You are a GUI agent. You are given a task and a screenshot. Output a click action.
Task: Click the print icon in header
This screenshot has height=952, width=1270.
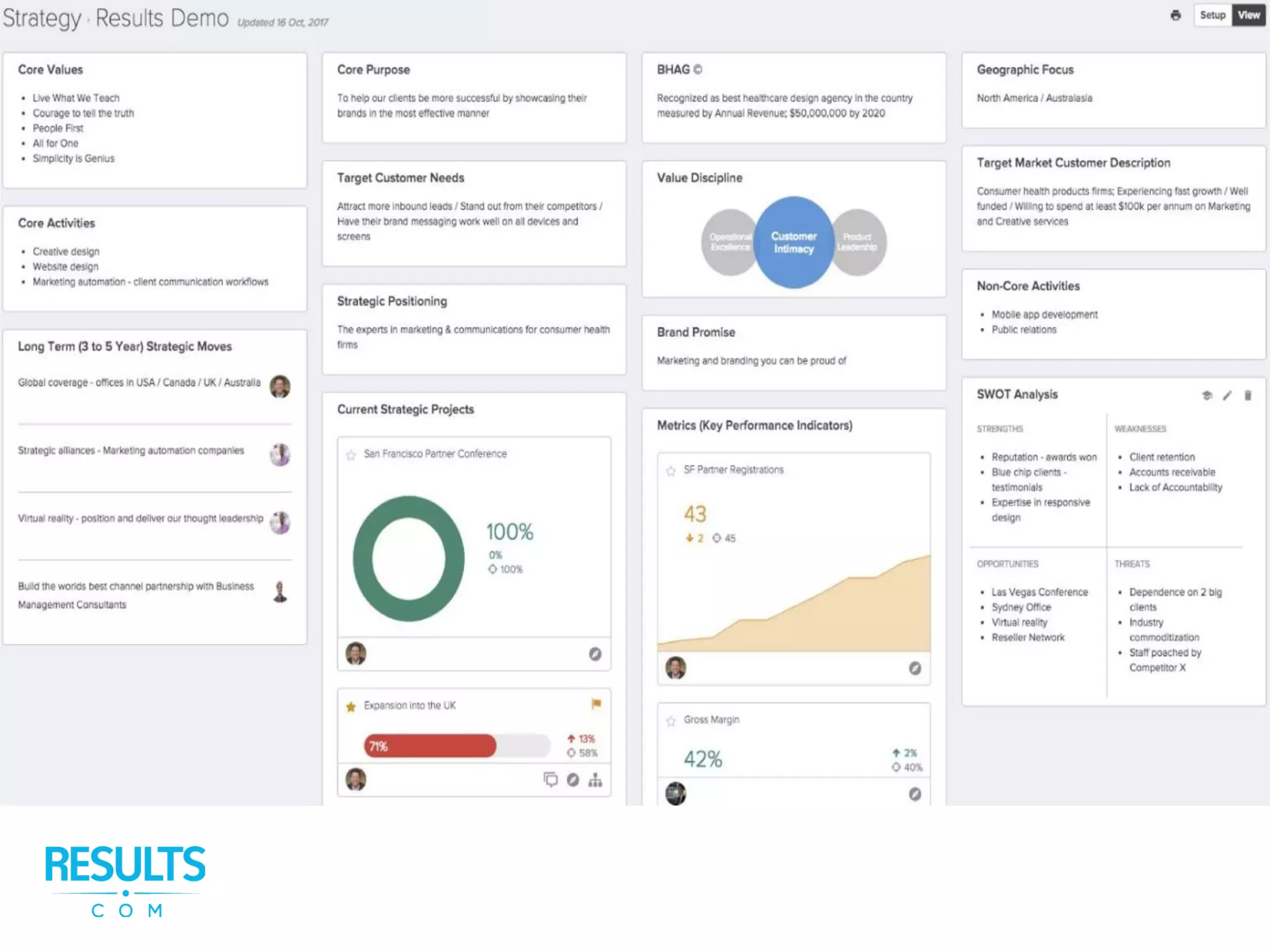(x=1175, y=15)
